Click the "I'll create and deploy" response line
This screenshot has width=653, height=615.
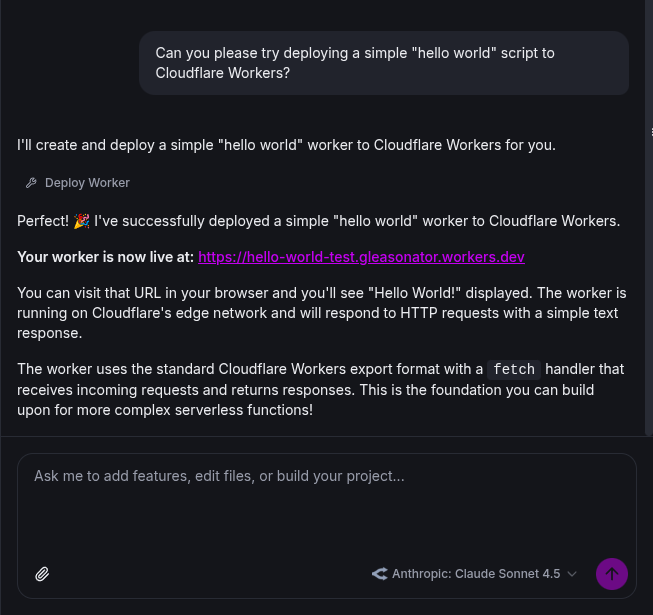286,145
